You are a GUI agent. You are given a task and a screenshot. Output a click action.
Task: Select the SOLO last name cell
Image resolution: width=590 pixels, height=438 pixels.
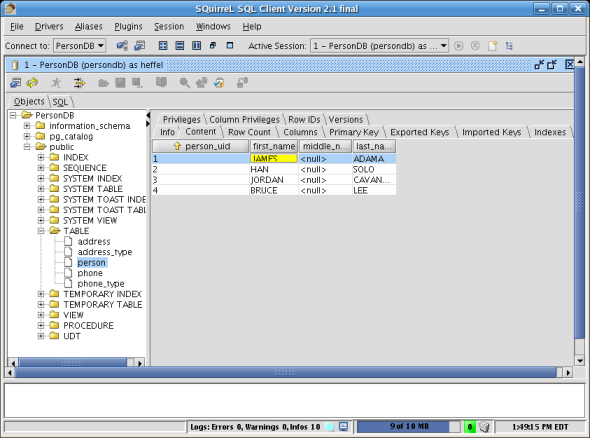point(374,169)
